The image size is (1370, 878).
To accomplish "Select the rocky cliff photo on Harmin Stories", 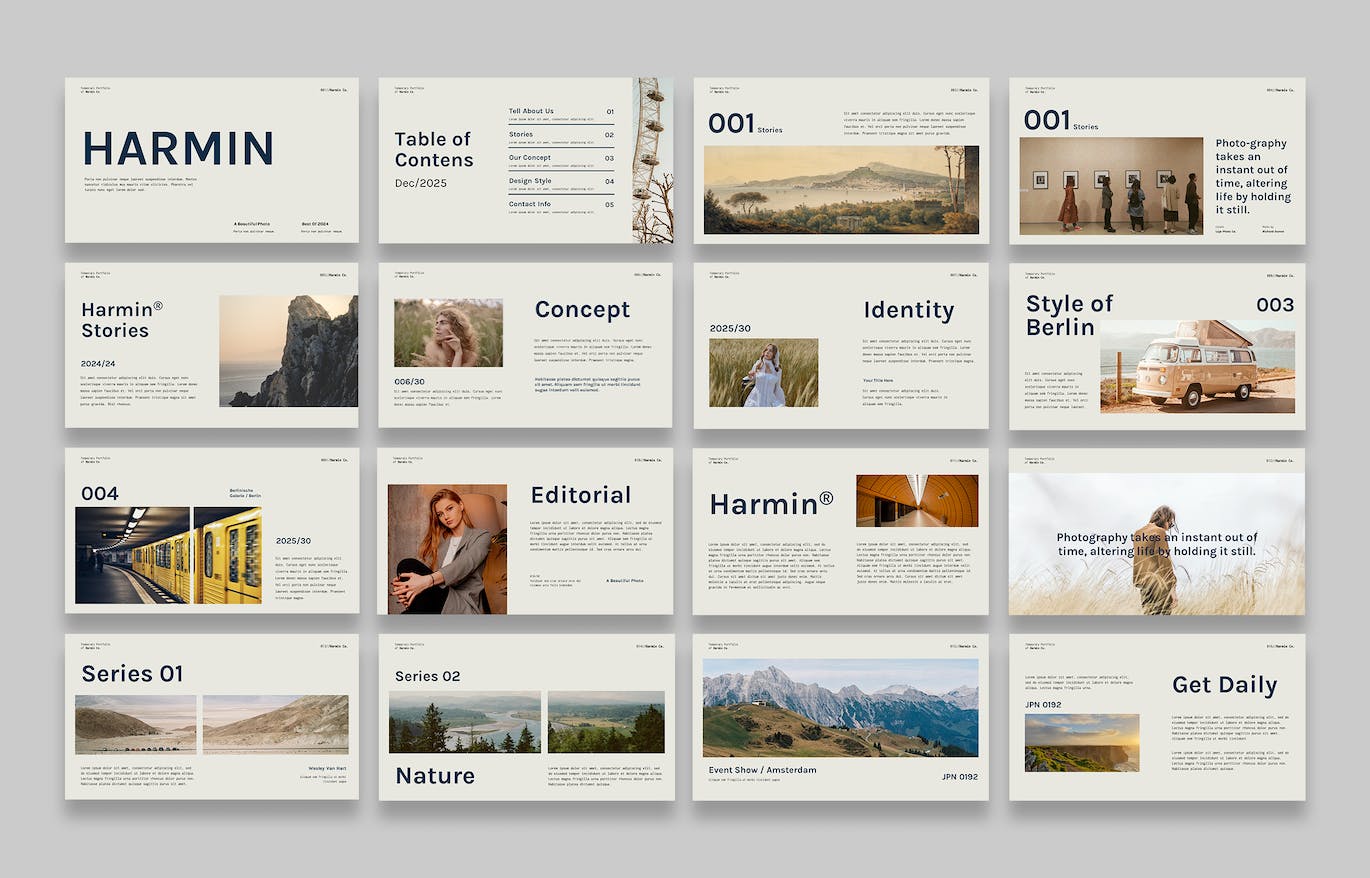I will point(288,351).
